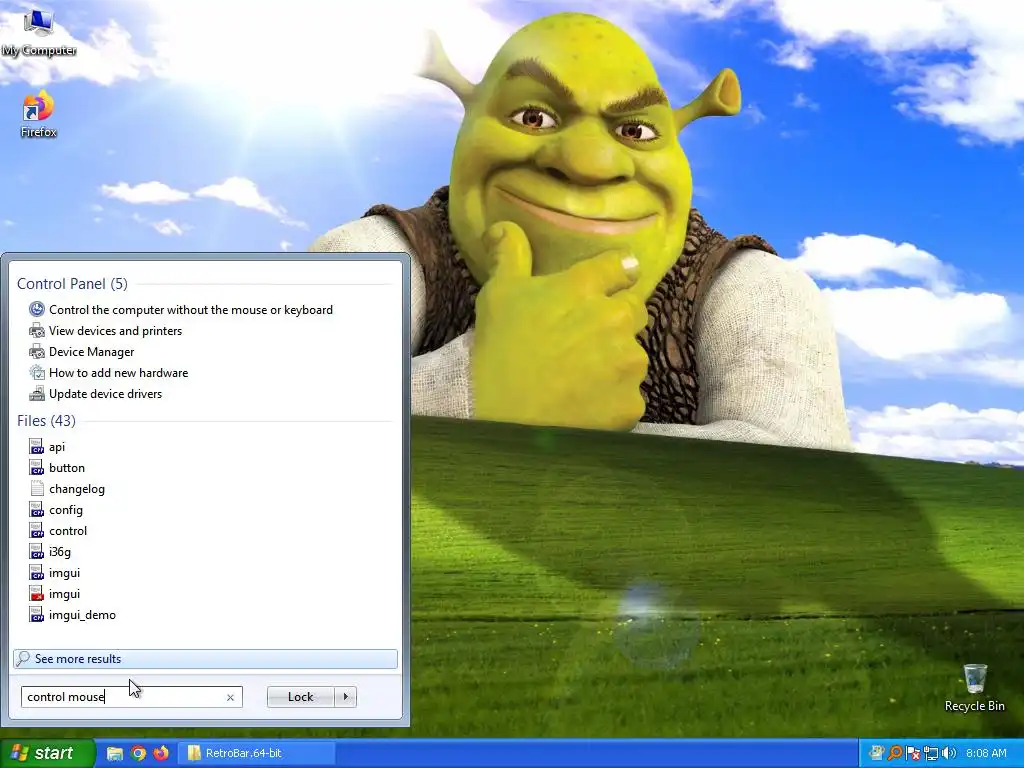Click the file icon beside 'i36g'
This screenshot has height=768, width=1024.
point(37,551)
